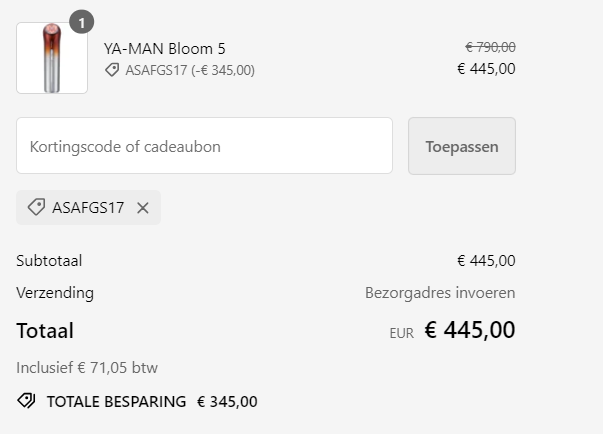Click the tag icon in ASAFGS17 chip

[x=36, y=208]
